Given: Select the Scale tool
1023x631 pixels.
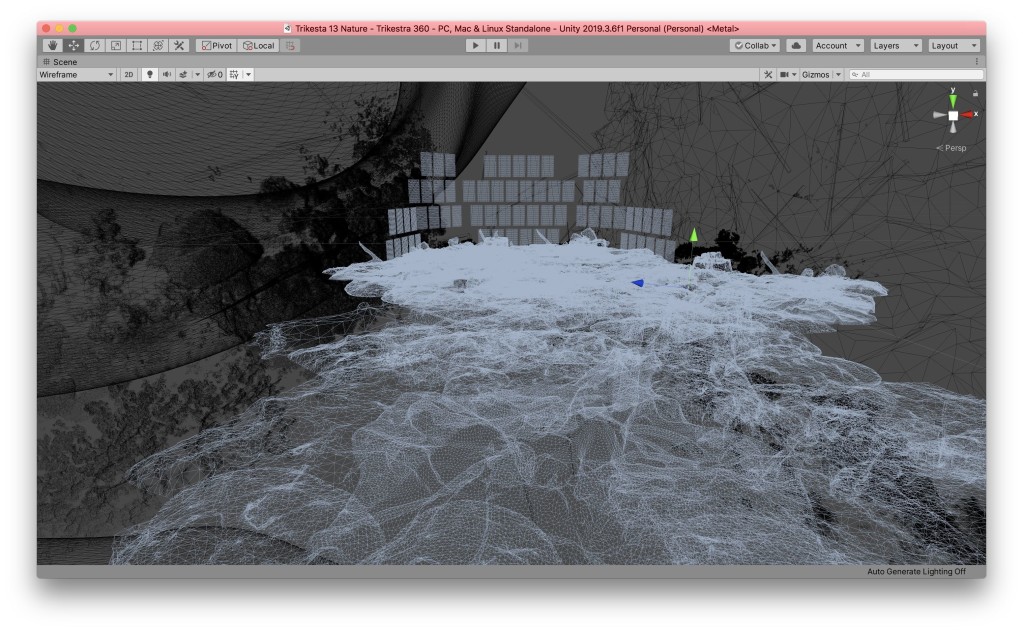Looking at the screenshot, I should [x=116, y=46].
